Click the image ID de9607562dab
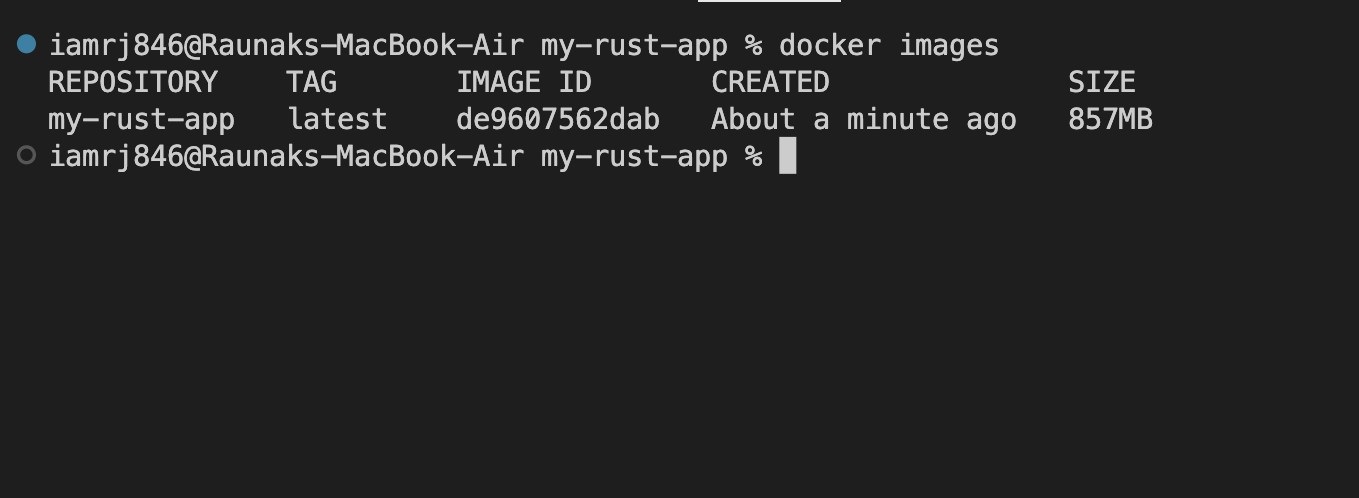1359x498 pixels. (x=557, y=120)
